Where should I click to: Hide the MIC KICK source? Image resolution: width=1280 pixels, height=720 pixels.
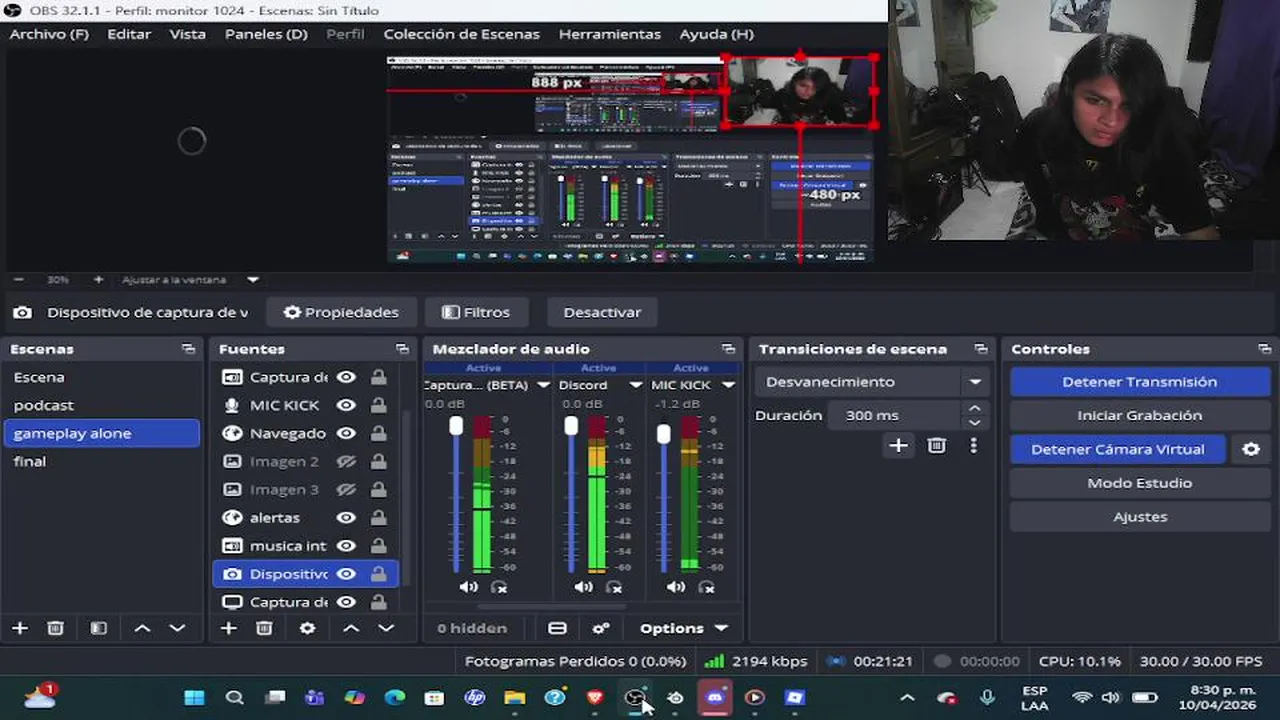[346, 405]
